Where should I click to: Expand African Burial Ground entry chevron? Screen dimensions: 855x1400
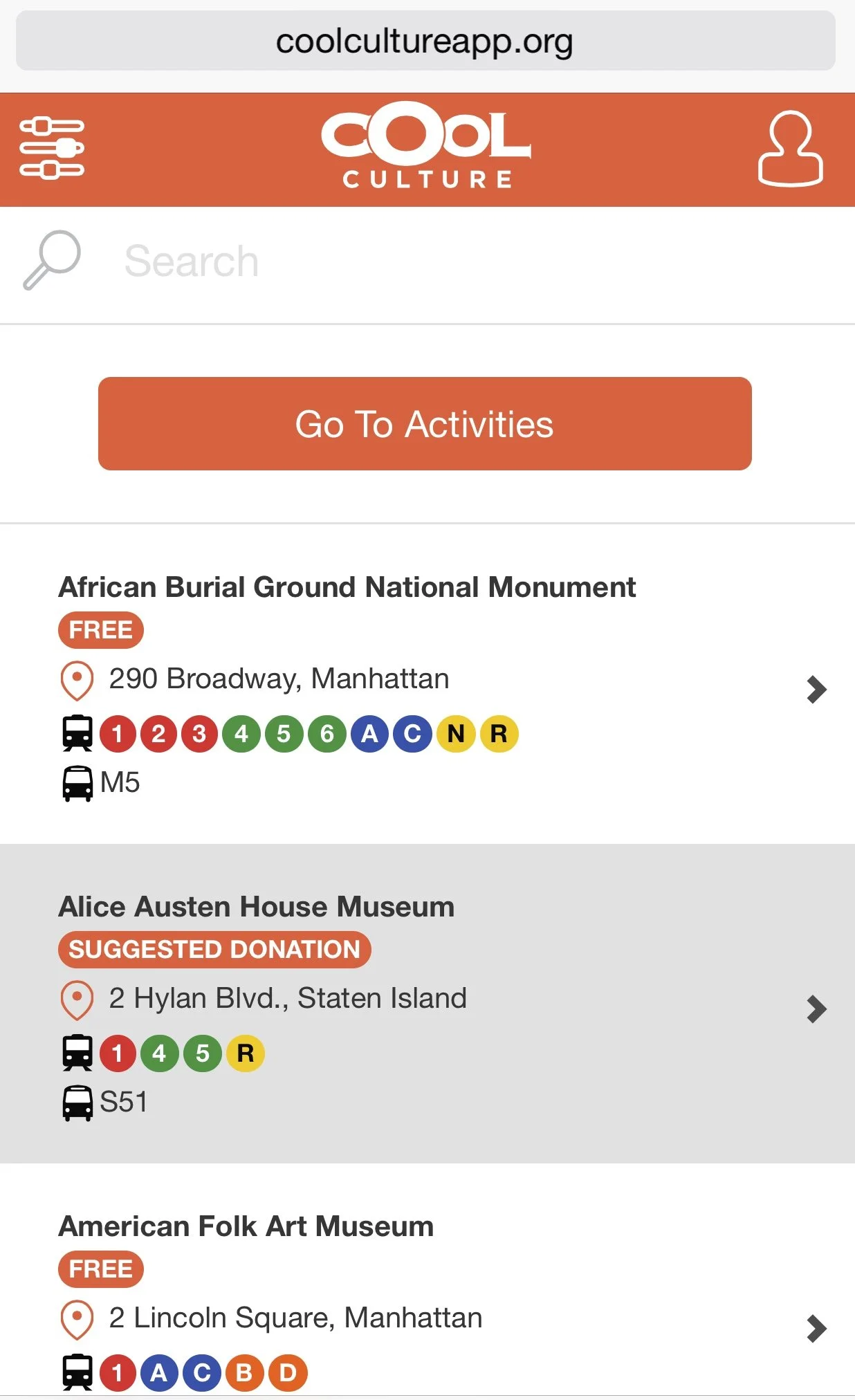point(816,690)
